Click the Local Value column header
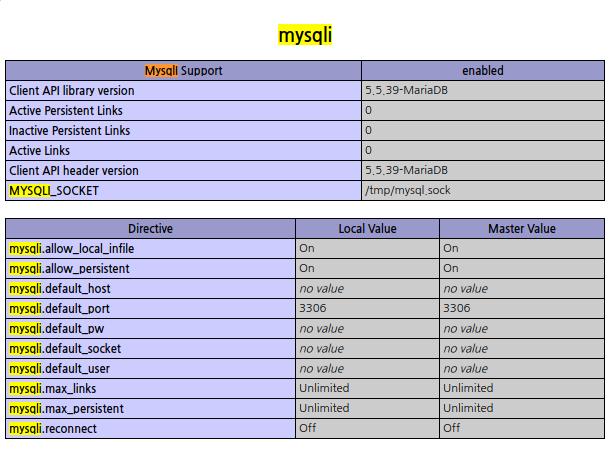 coord(367,228)
